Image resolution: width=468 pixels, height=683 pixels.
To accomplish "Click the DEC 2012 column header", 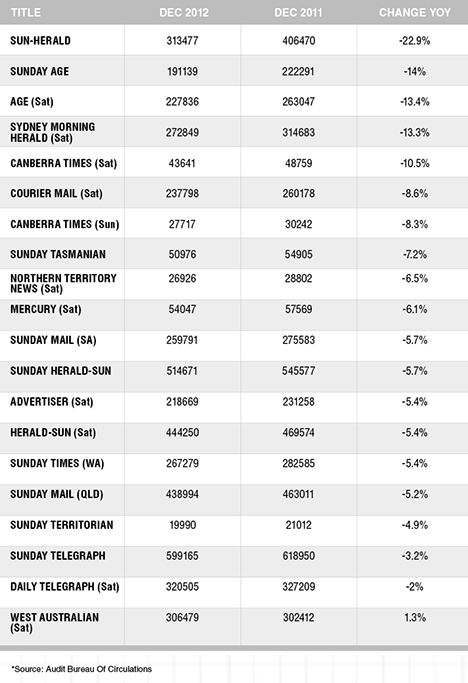I will 184,12.
